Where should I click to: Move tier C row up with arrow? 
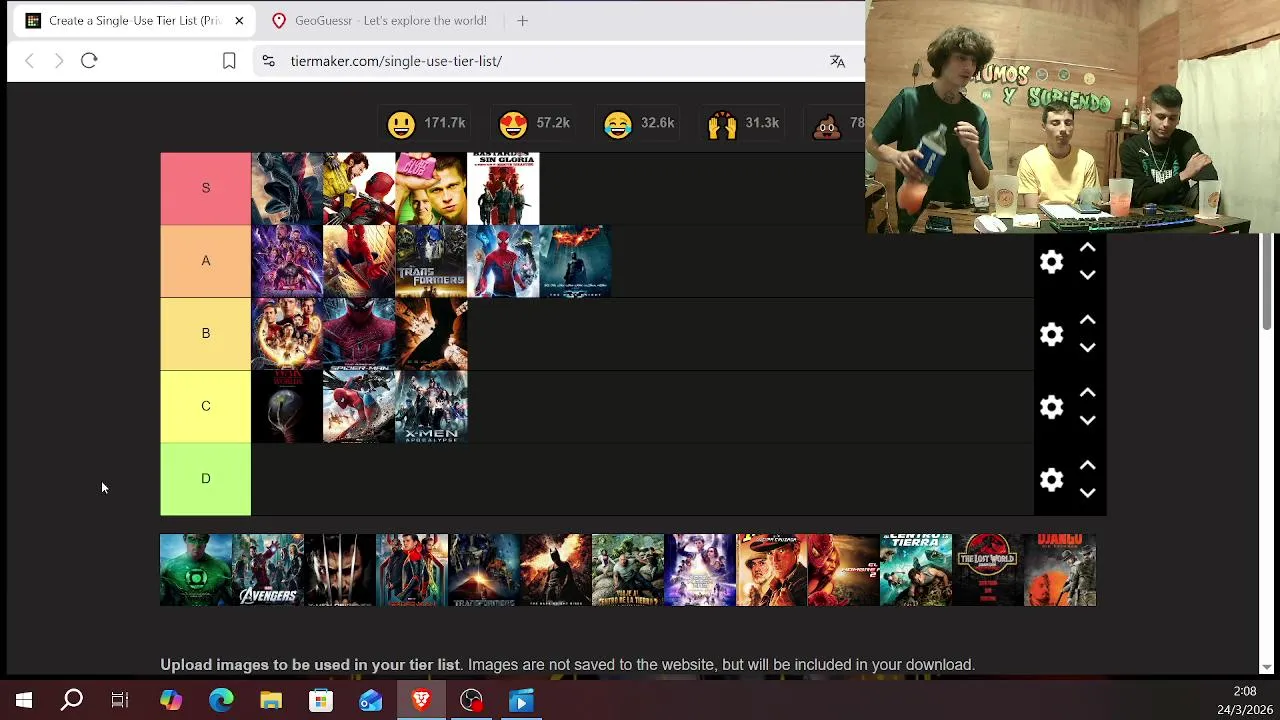tap(1087, 394)
